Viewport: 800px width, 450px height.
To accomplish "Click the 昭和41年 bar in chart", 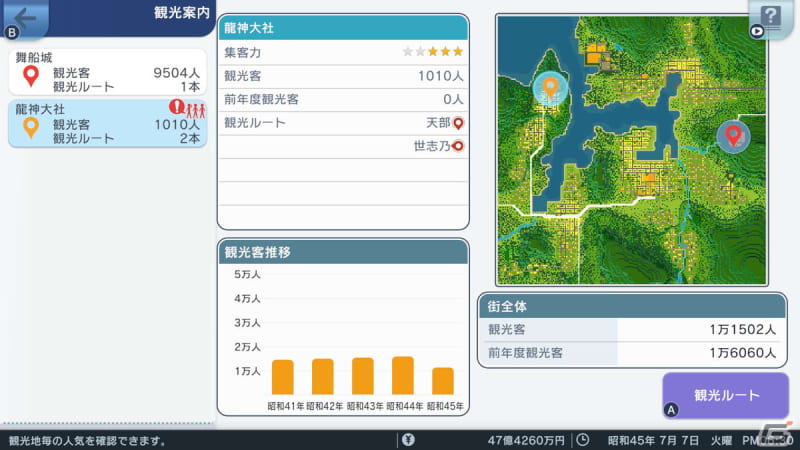I will pos(283,377).
